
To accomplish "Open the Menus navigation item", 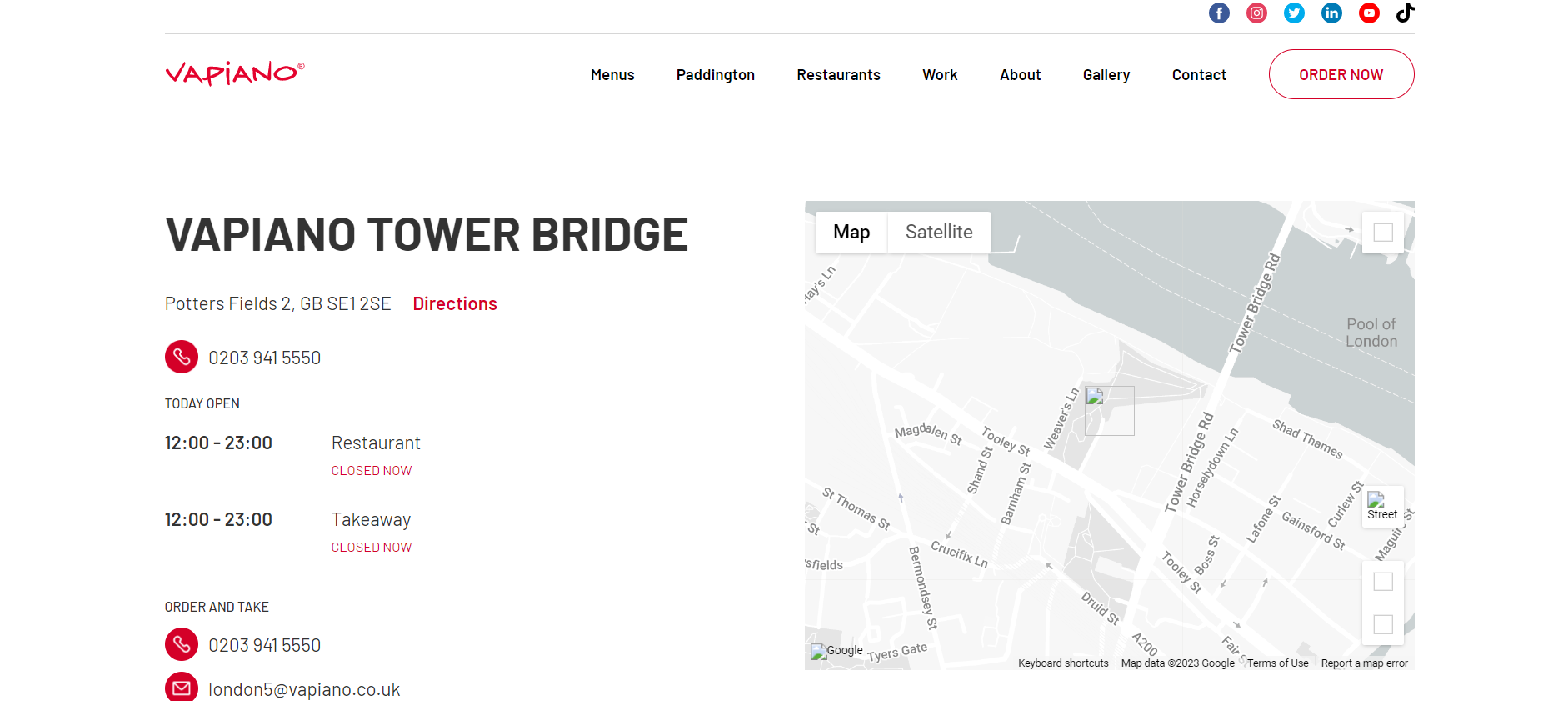I will [612, 75].
